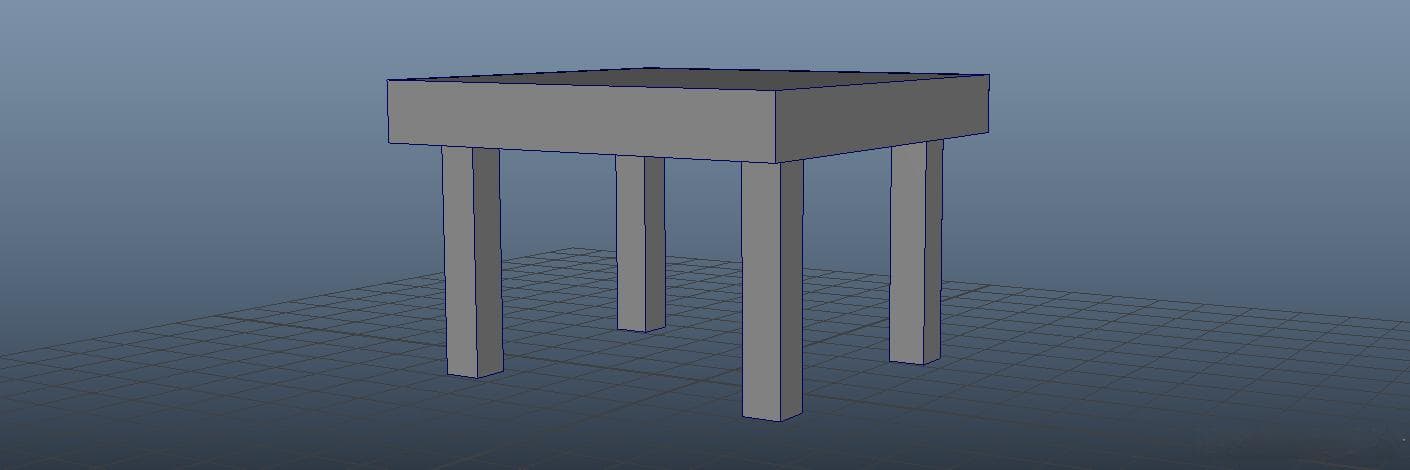1410x470 pixels.
Task: Select the table leg at the far right
Action: [x=916, y=252]
